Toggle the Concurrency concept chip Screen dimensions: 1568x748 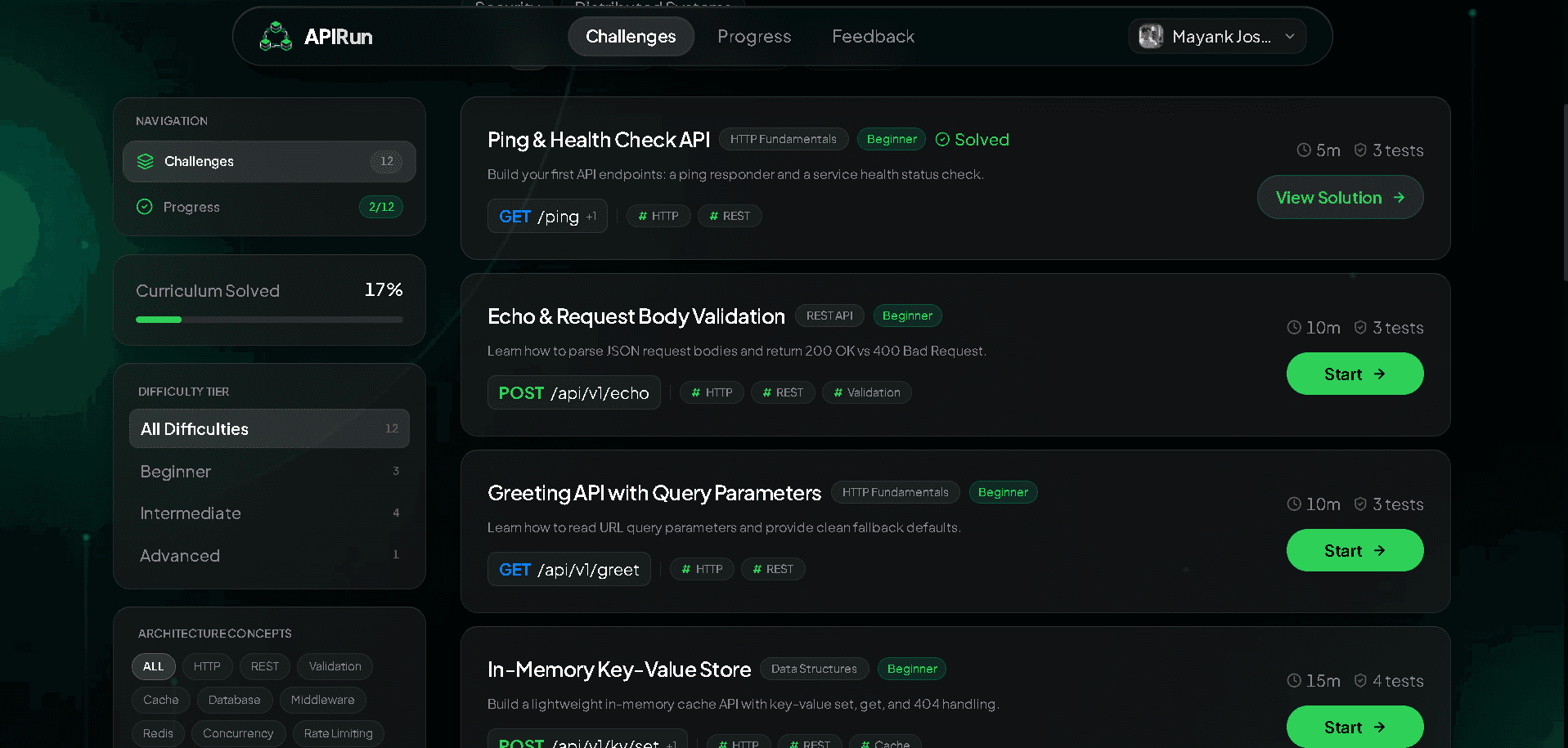coord(238,733)
